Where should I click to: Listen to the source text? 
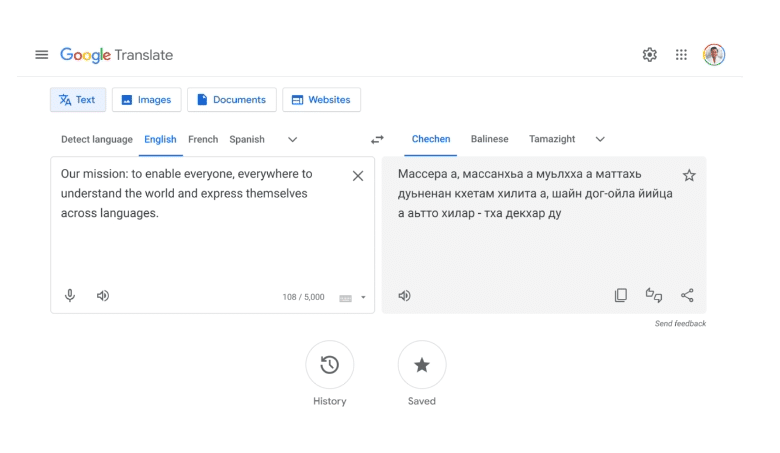click(103, 295)
